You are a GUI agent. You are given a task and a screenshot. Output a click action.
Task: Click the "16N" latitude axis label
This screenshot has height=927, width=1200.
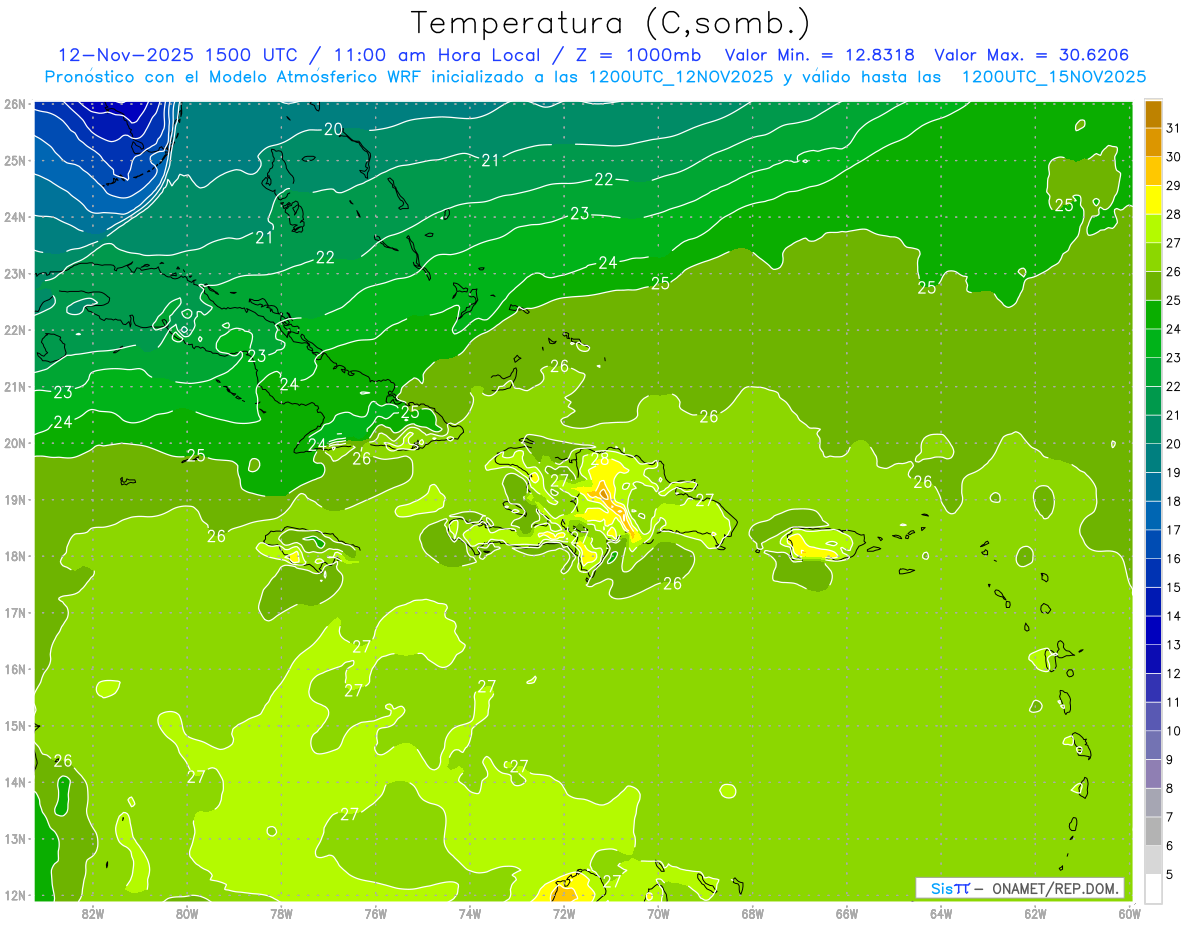14,669
